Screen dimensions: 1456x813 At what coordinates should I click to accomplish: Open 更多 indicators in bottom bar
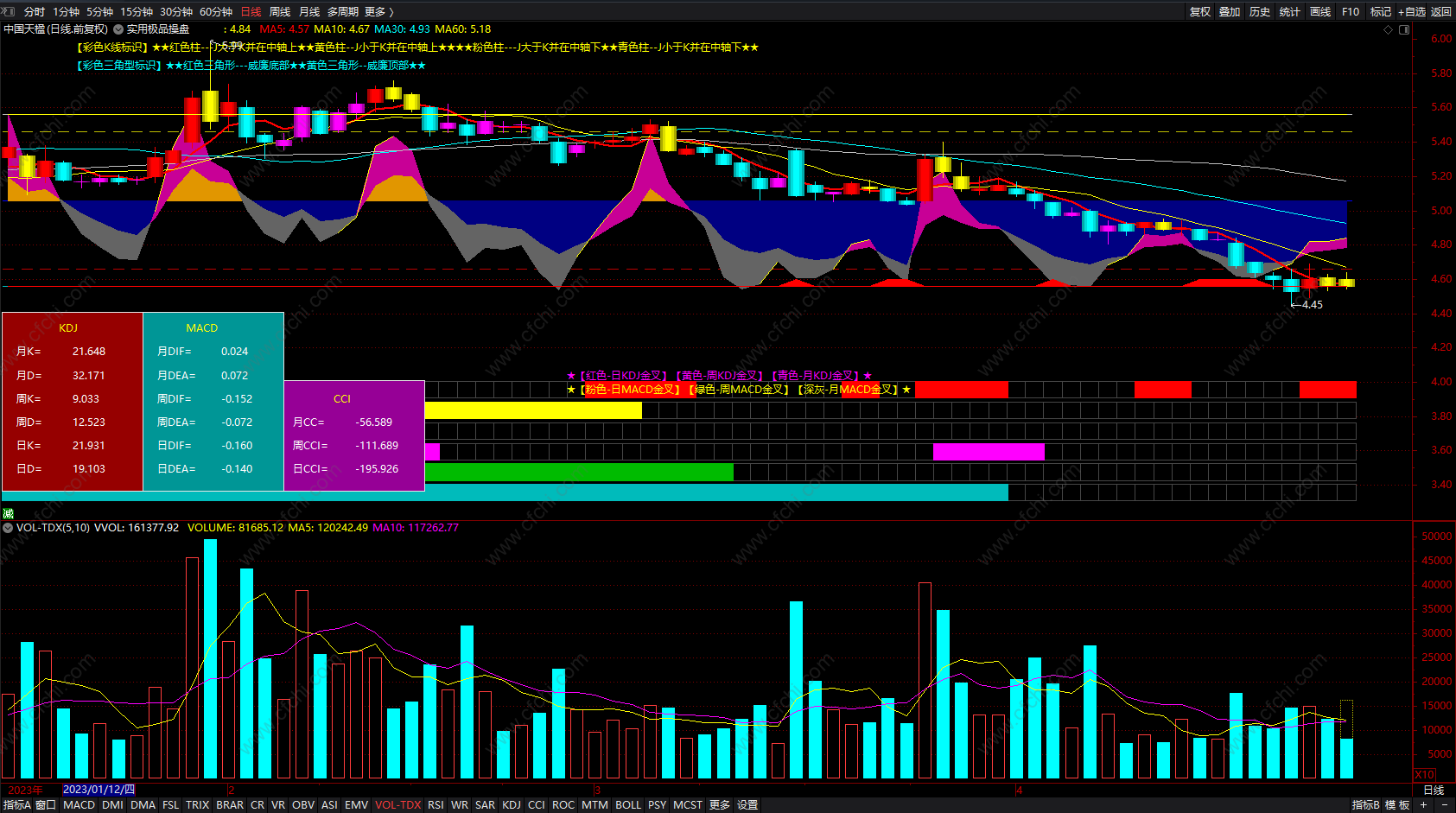pos(720,804)
